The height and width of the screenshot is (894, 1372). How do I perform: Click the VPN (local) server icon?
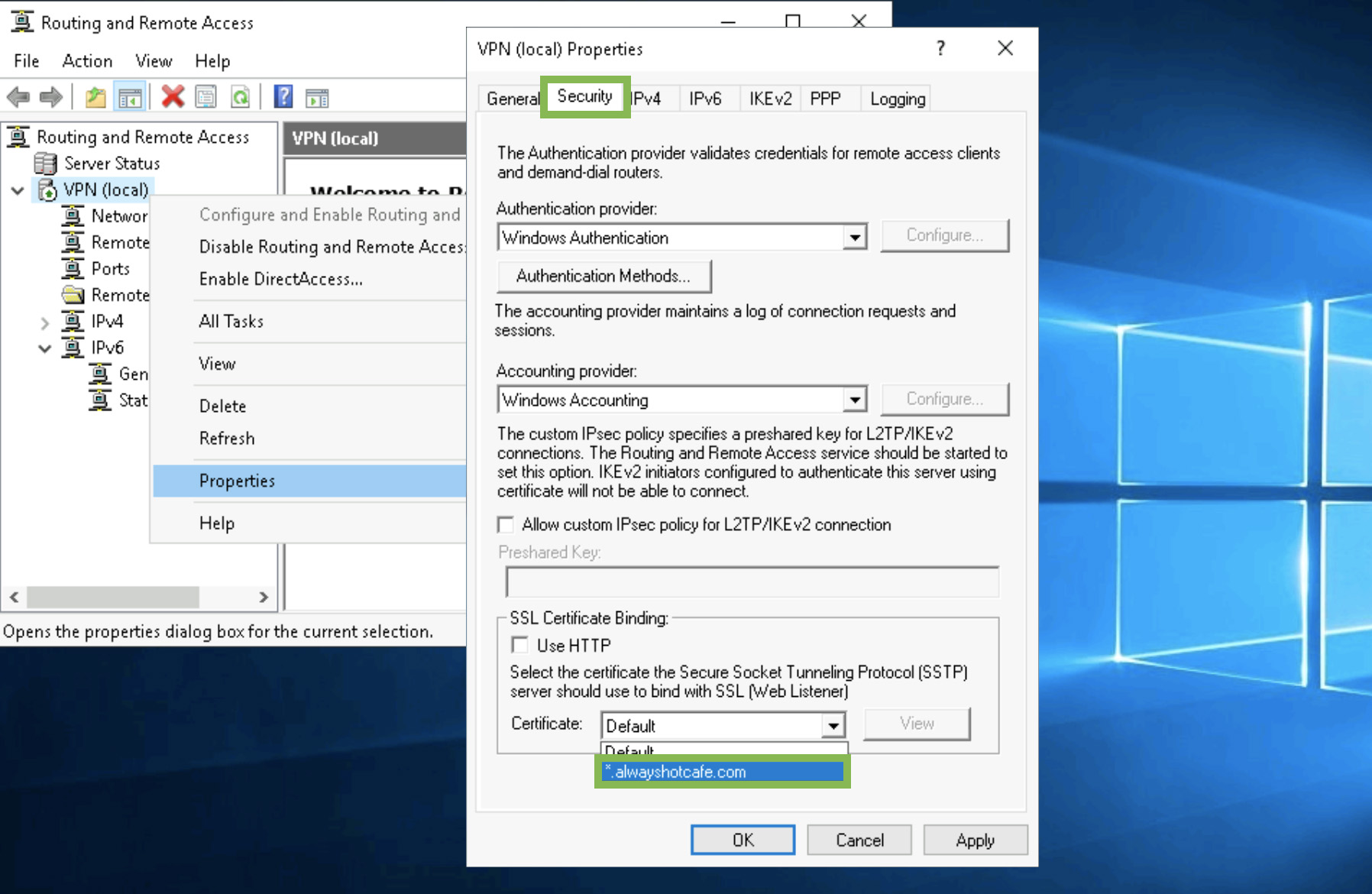click(x=47, y=189)
